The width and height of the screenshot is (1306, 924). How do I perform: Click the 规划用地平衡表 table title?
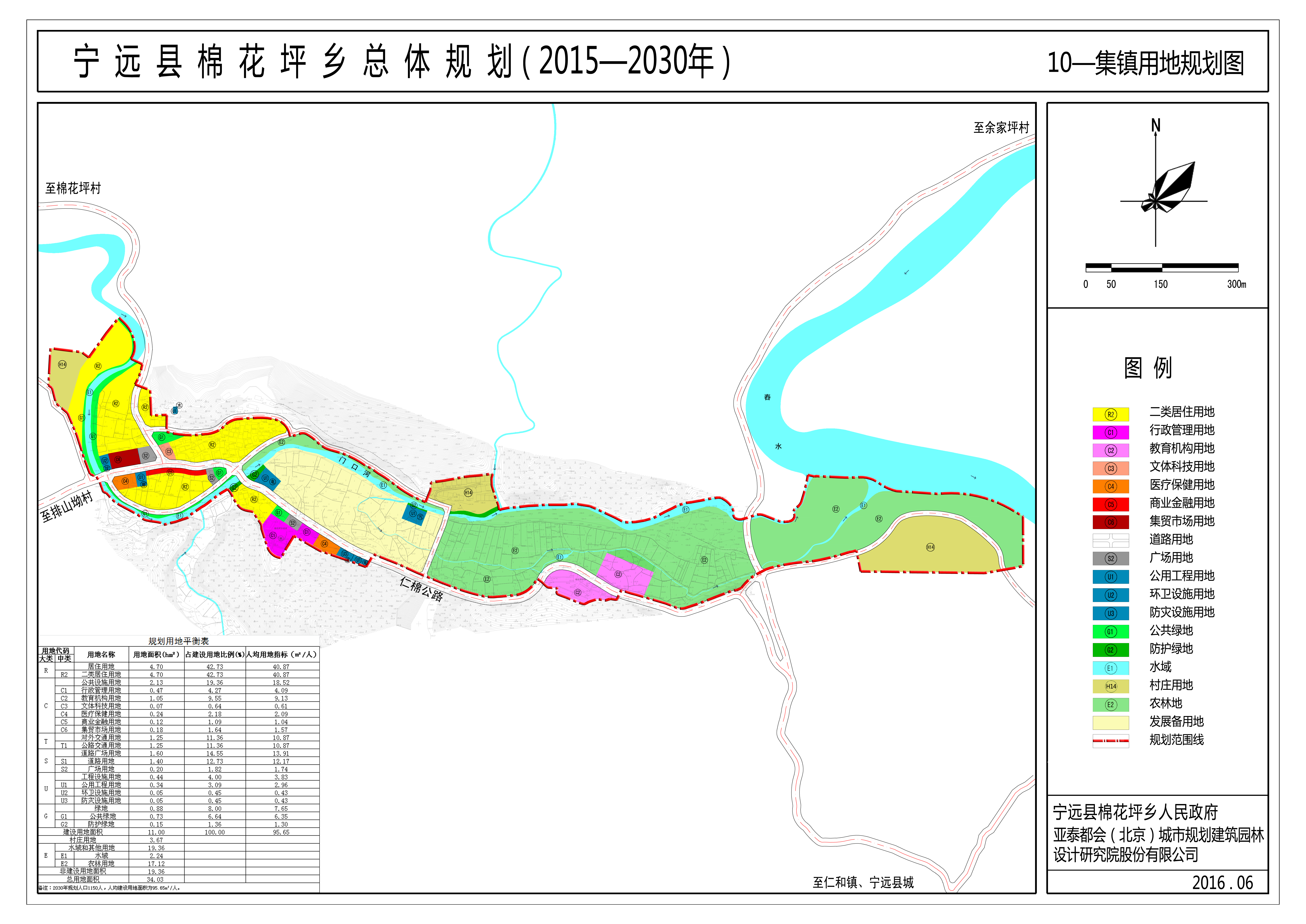[x=179, y=641]
